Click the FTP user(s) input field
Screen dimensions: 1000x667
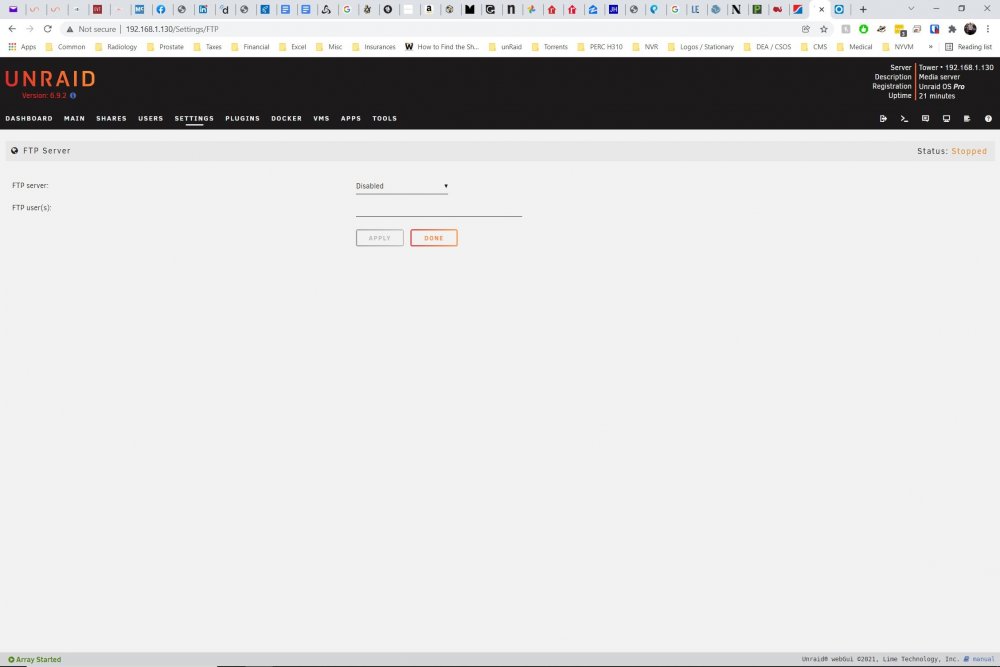(439, 209)
